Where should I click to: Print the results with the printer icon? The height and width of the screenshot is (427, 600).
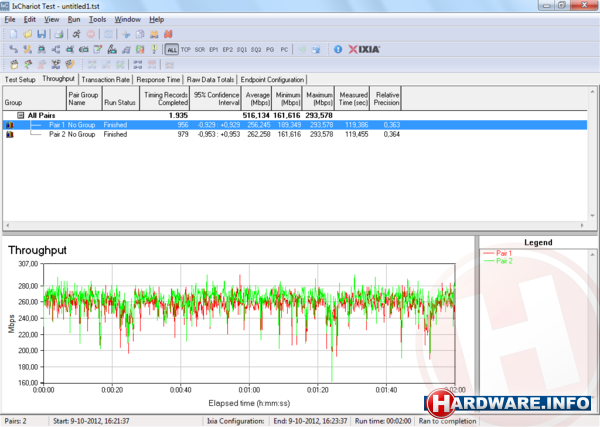(59, 34)
